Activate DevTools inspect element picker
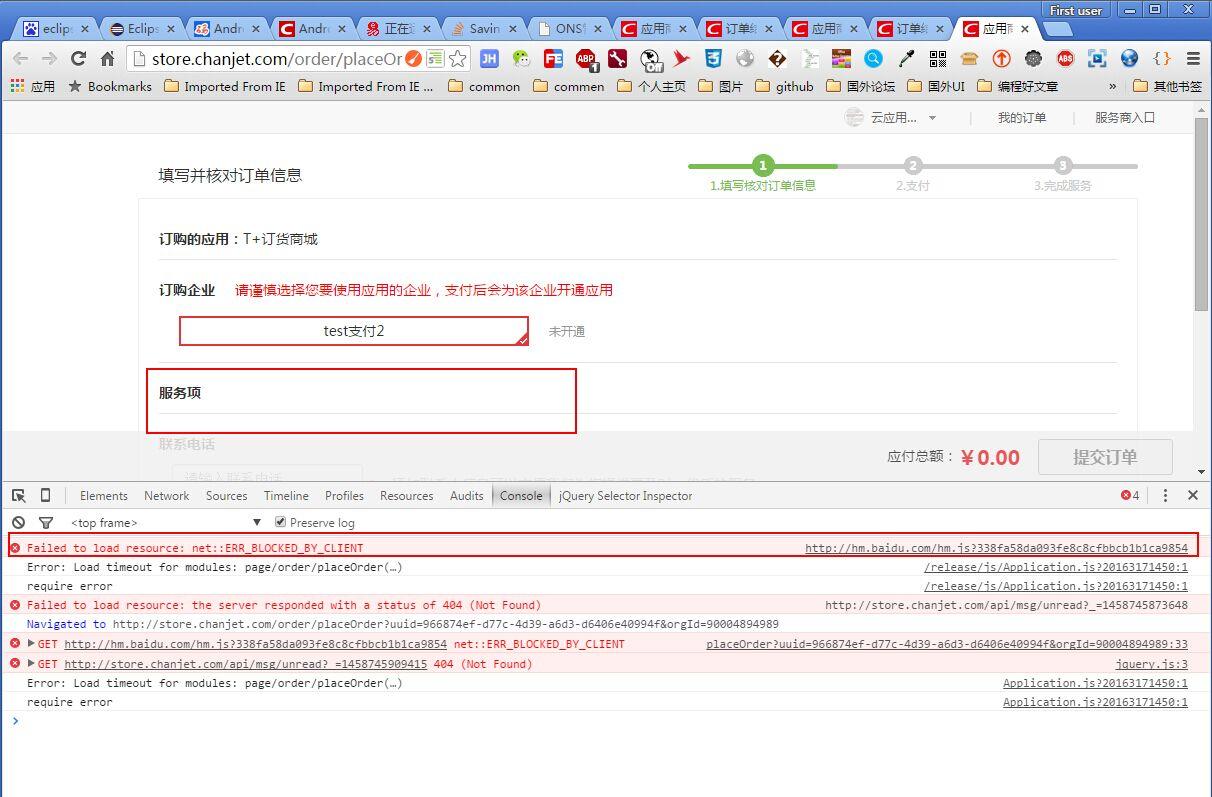Image resolution: width=1212 pixels, height=797 pixels. click(x=19, y=495)
